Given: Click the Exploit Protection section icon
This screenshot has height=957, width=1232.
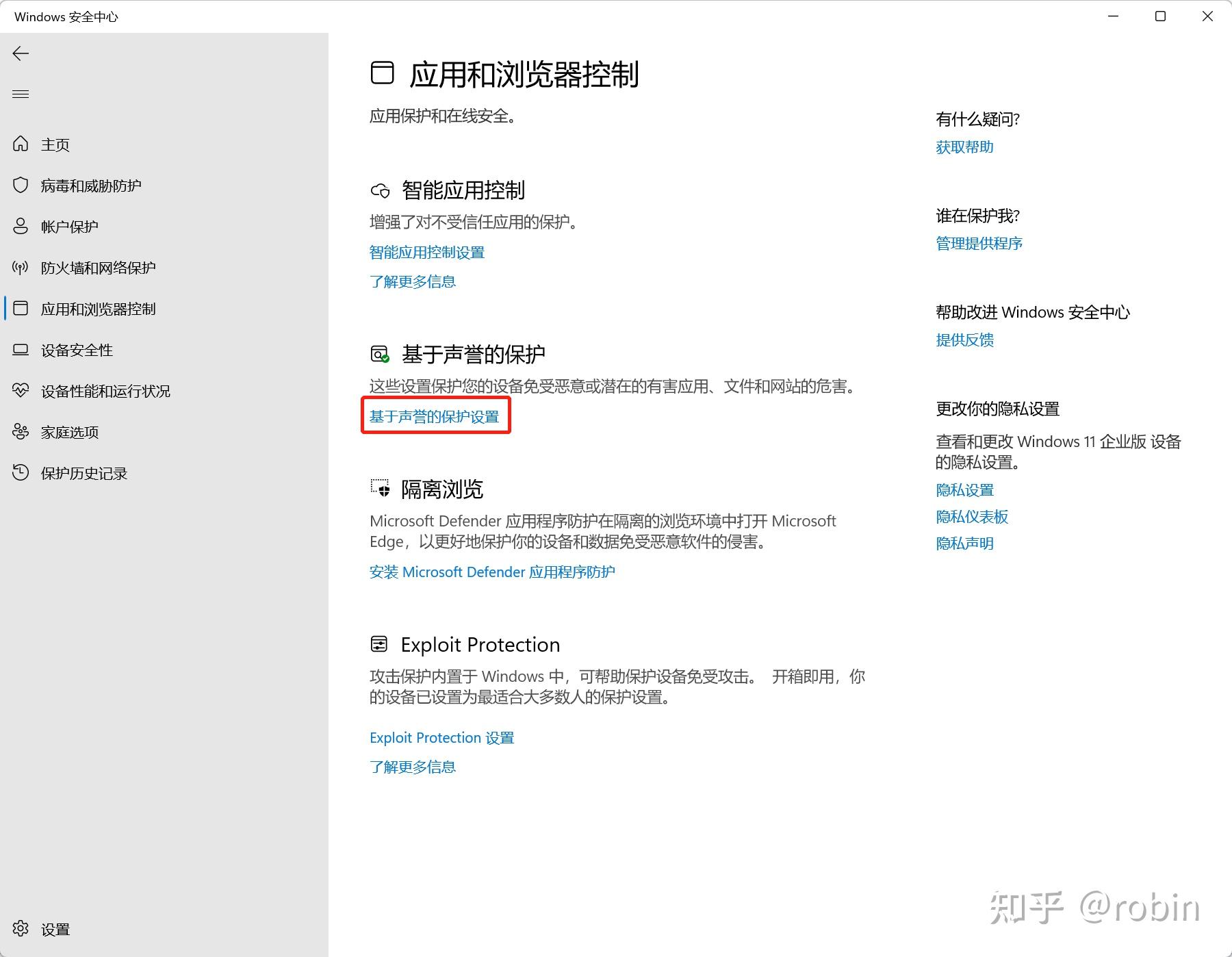Looking at the screenshot, I should (379, 644).
